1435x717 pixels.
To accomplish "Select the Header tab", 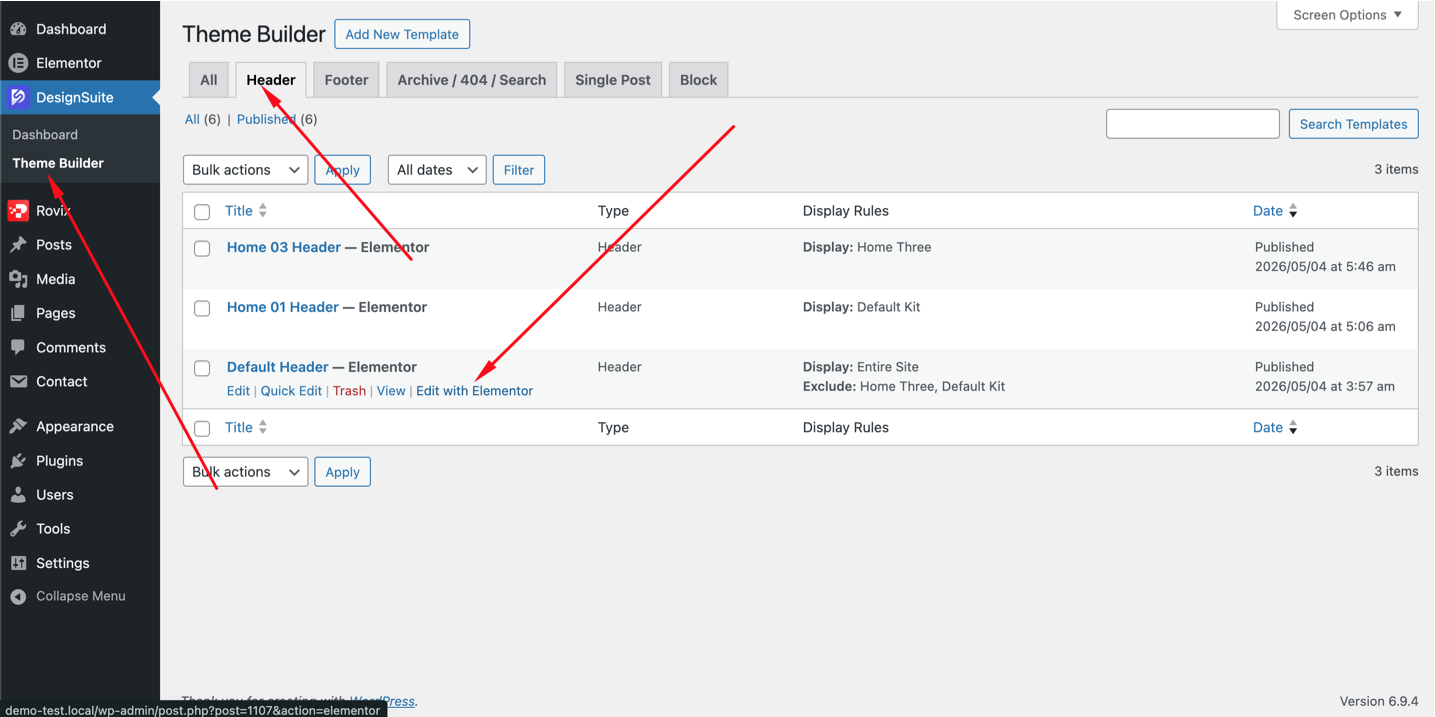I will click(271, 80).
